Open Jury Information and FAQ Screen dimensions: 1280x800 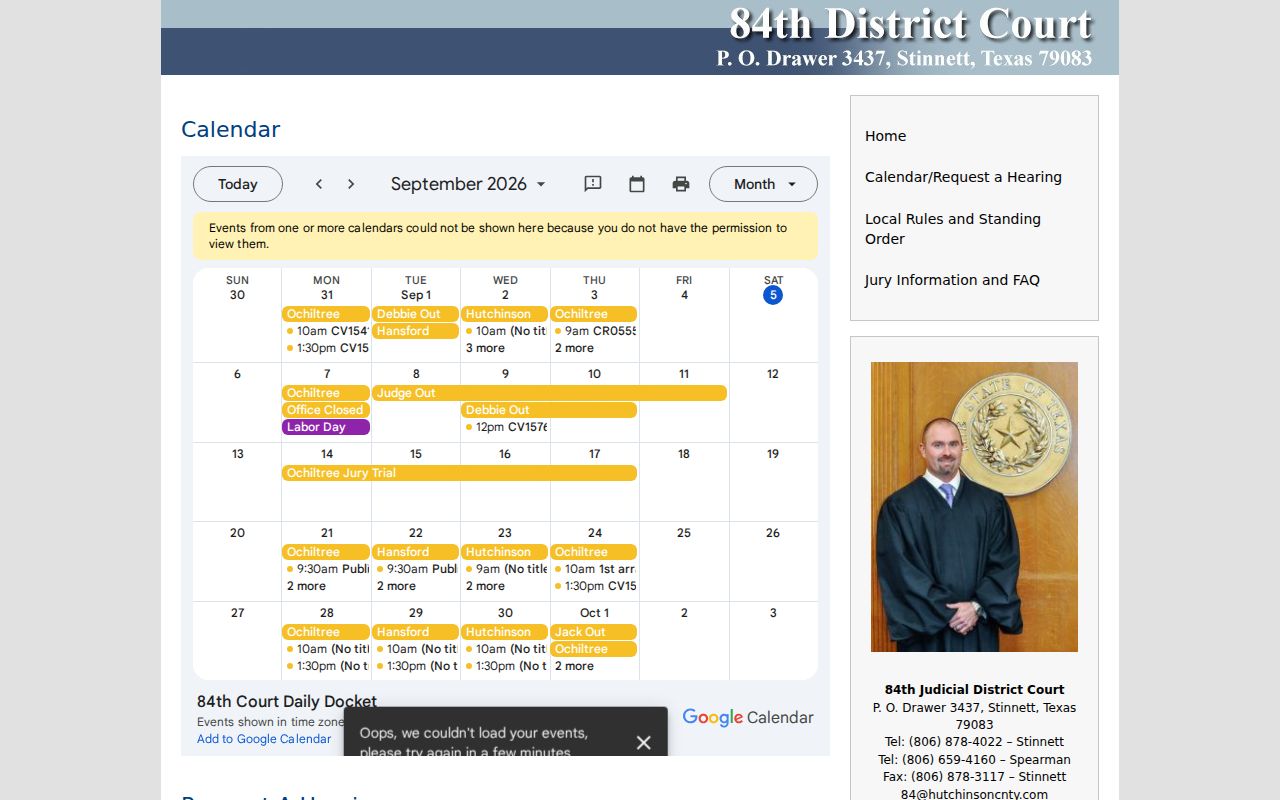pyautogui.click(x=952, y=280)
